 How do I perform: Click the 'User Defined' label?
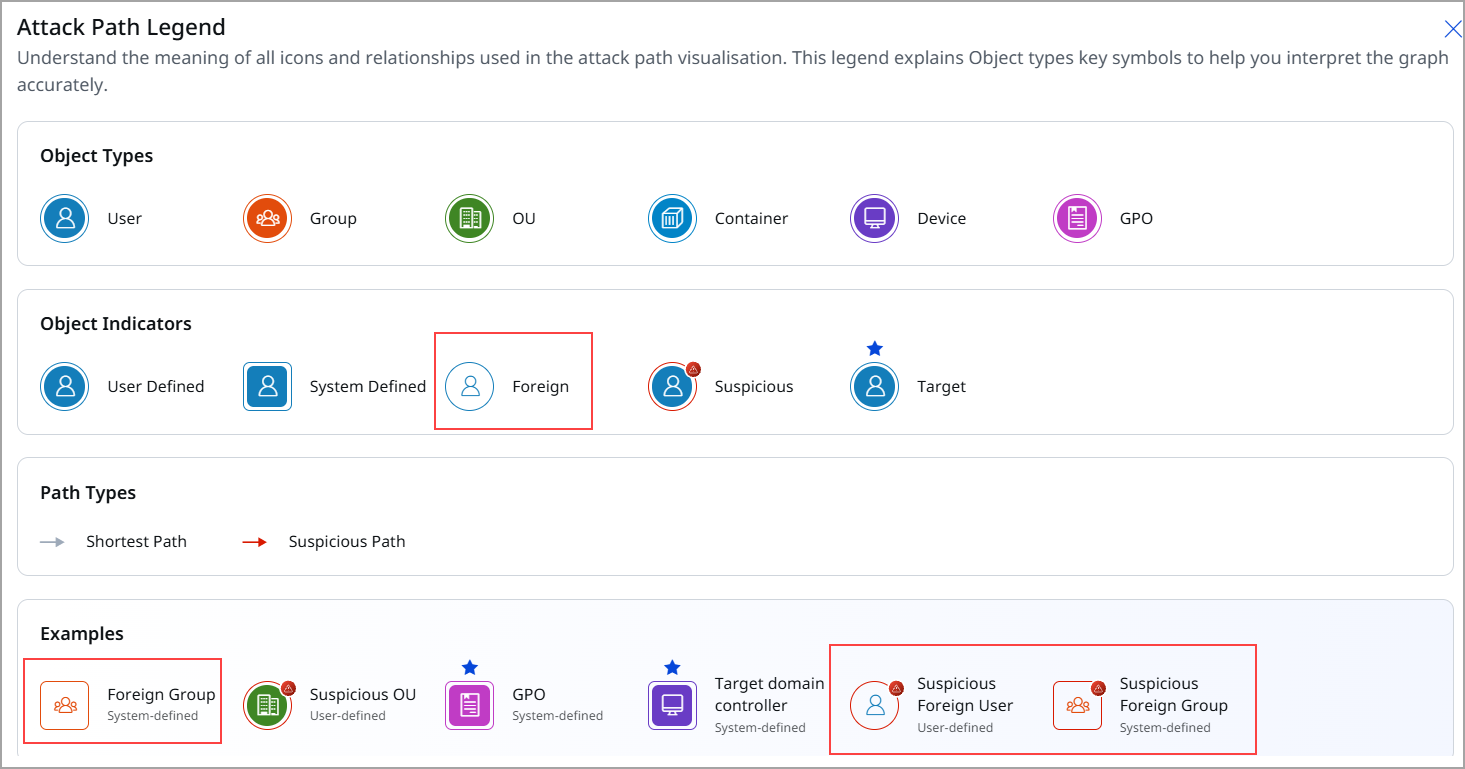156,386
